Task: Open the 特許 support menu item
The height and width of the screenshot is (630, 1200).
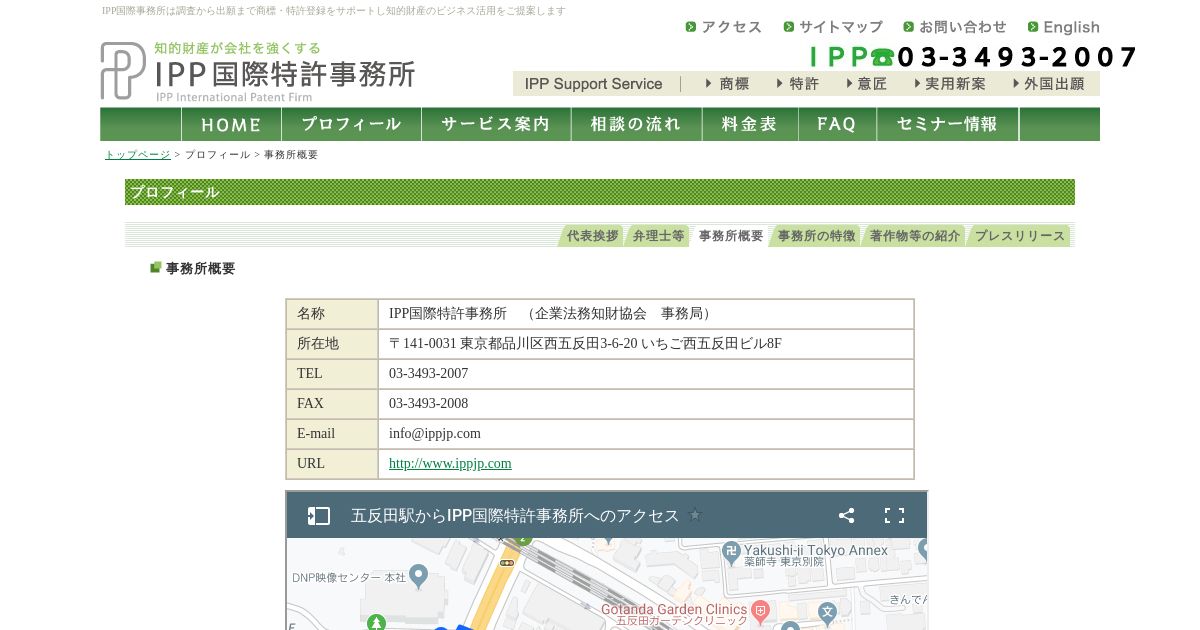Action: [797, 84]
